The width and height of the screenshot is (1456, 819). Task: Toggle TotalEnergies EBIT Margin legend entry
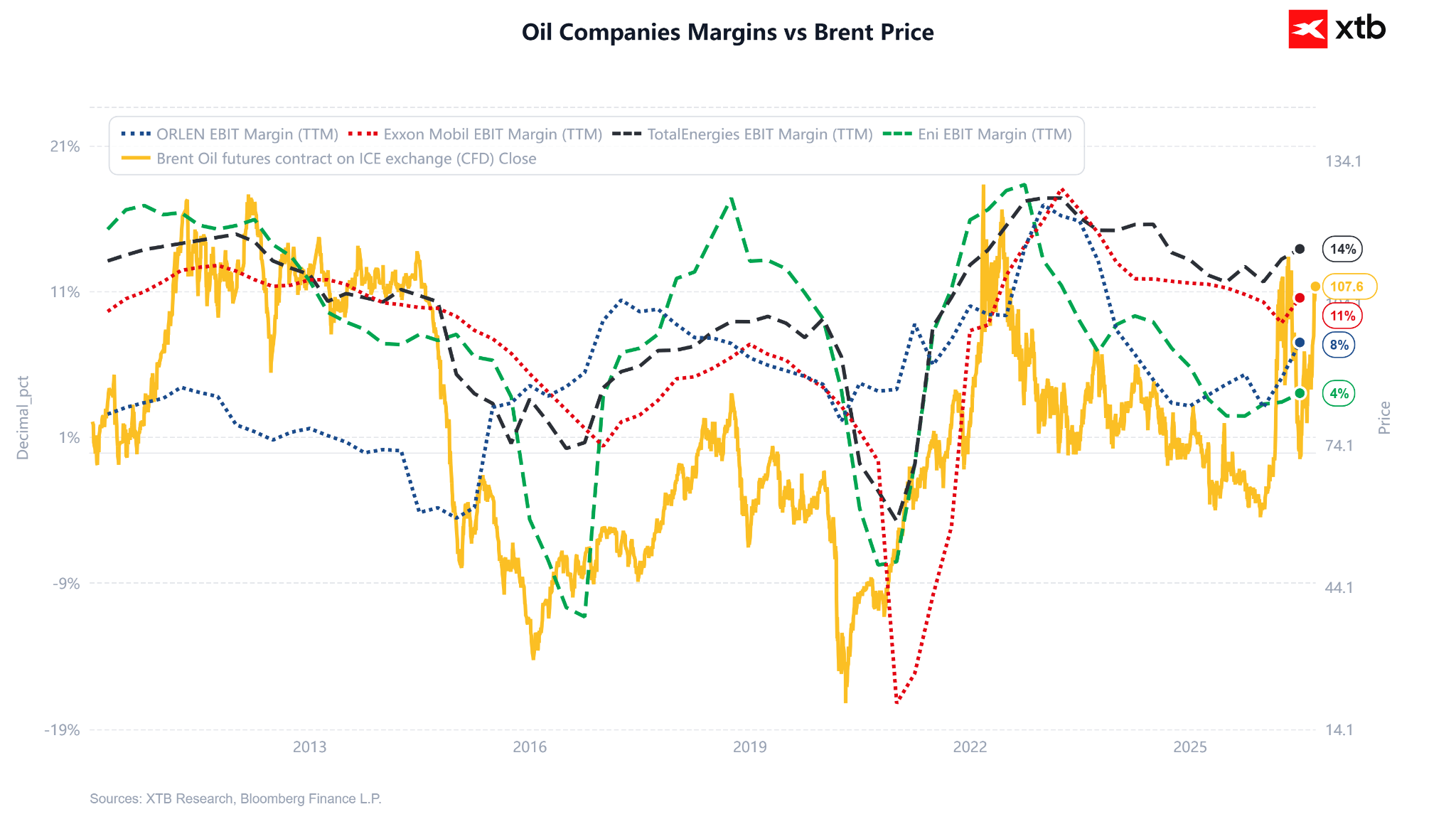(742, 134)
